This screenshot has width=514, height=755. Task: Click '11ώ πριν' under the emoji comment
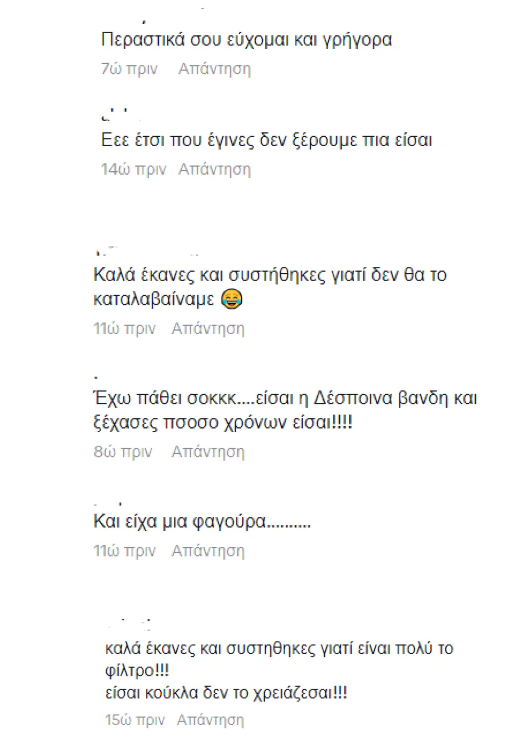point(124,328)
